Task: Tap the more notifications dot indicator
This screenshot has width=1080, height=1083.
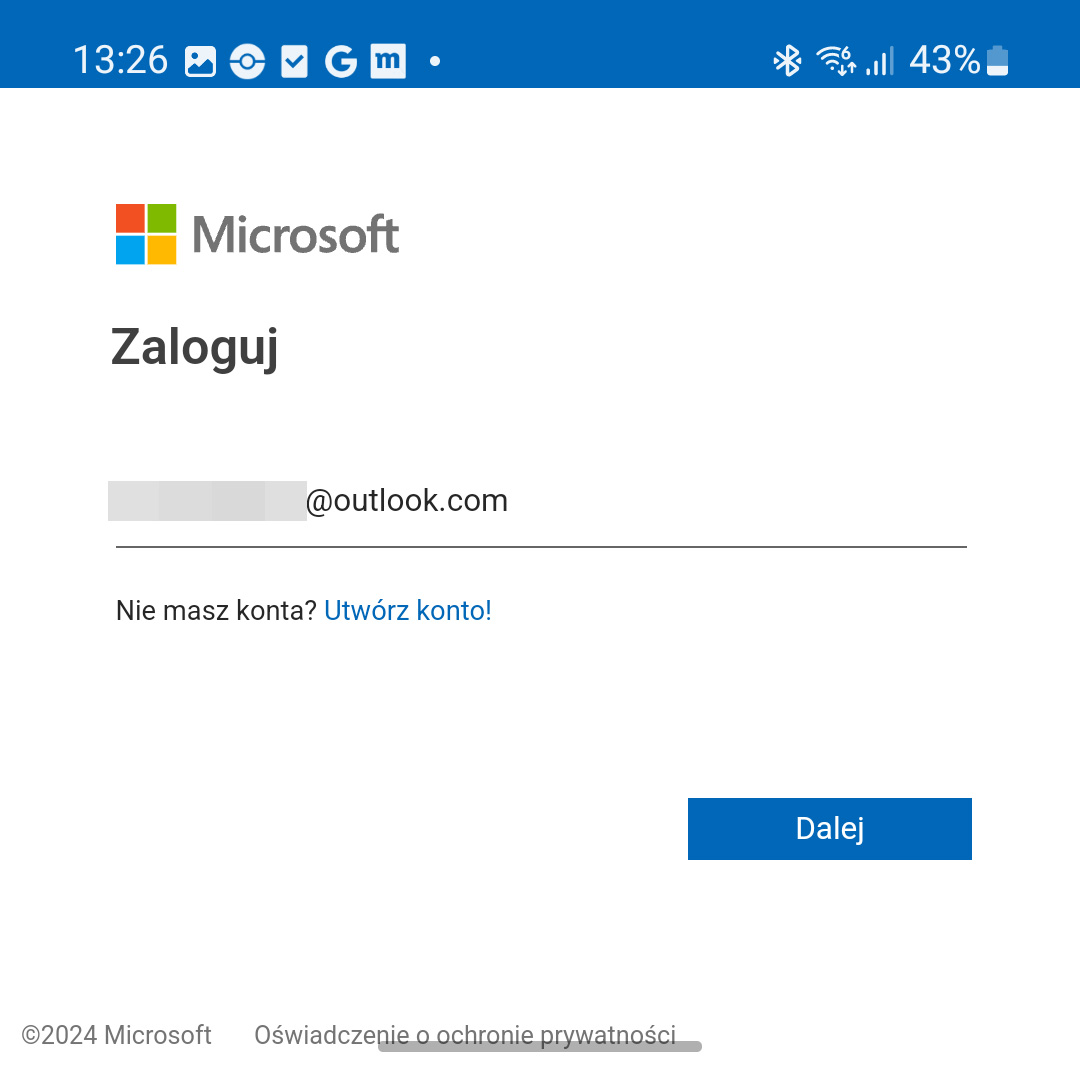Action: 435,61
